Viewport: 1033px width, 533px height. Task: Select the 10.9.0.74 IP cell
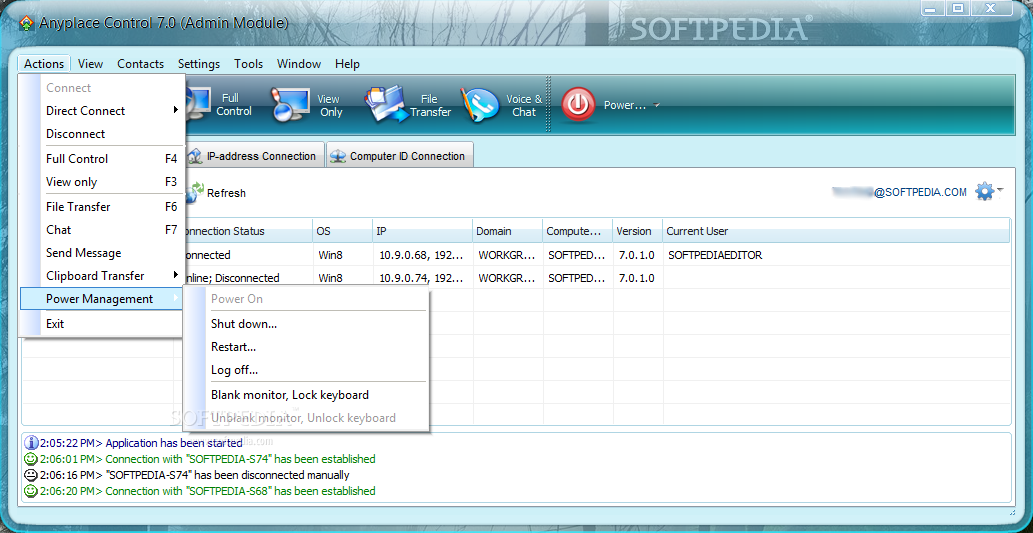(422, 278)
